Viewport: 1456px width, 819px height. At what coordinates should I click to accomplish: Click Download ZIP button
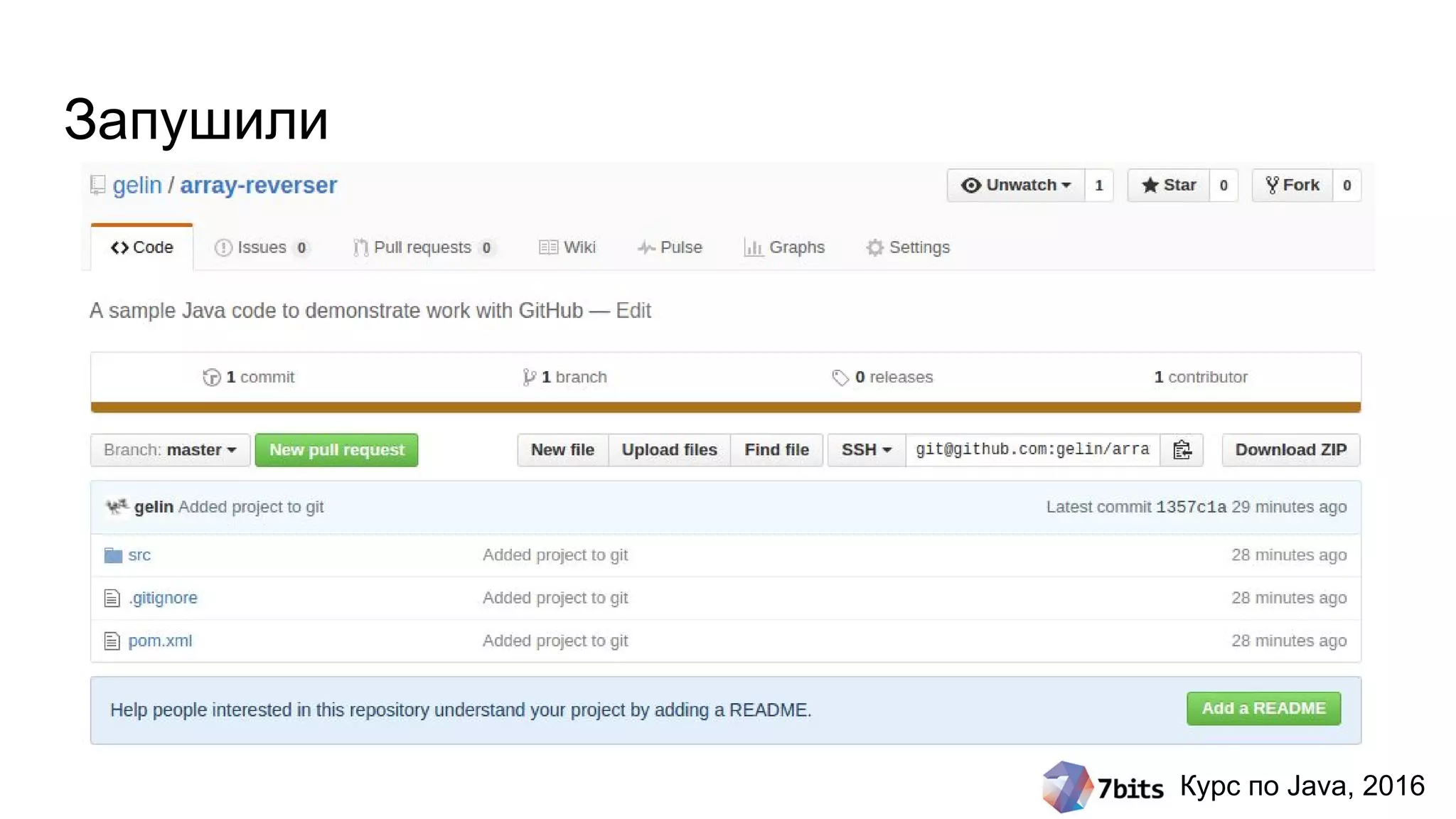coord(1291,450)
